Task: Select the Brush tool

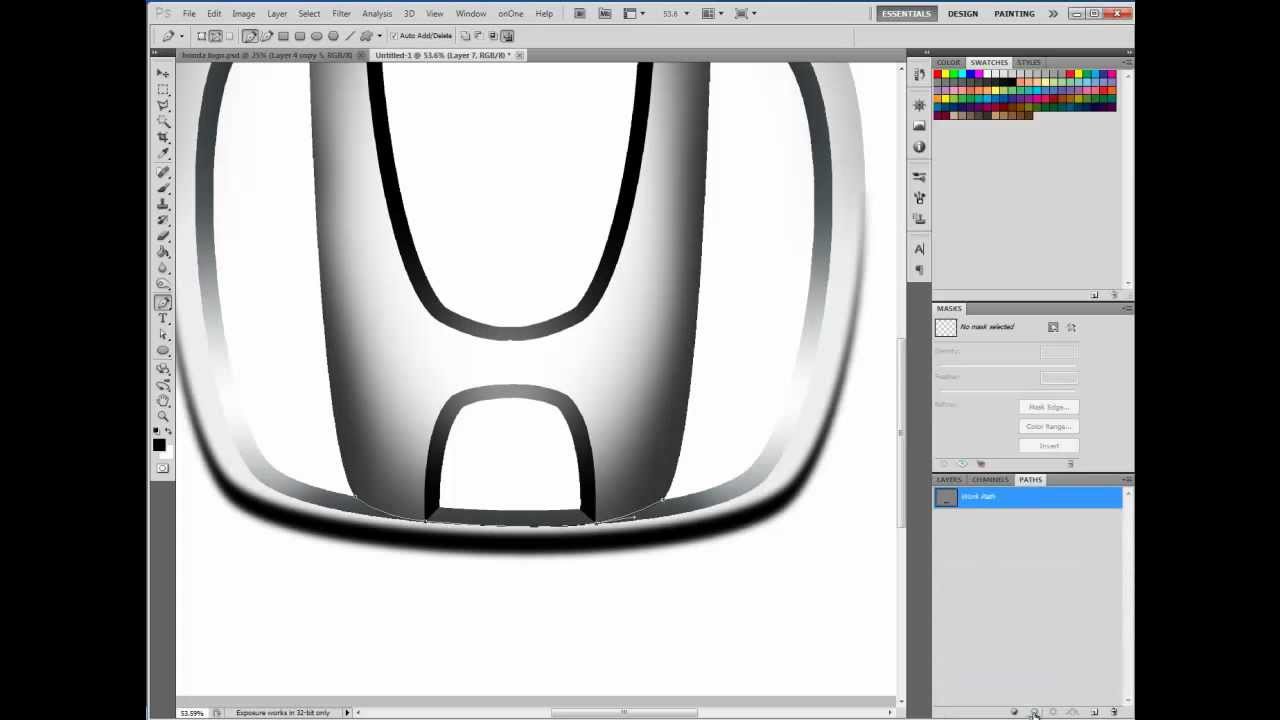Action: [163, 188]
